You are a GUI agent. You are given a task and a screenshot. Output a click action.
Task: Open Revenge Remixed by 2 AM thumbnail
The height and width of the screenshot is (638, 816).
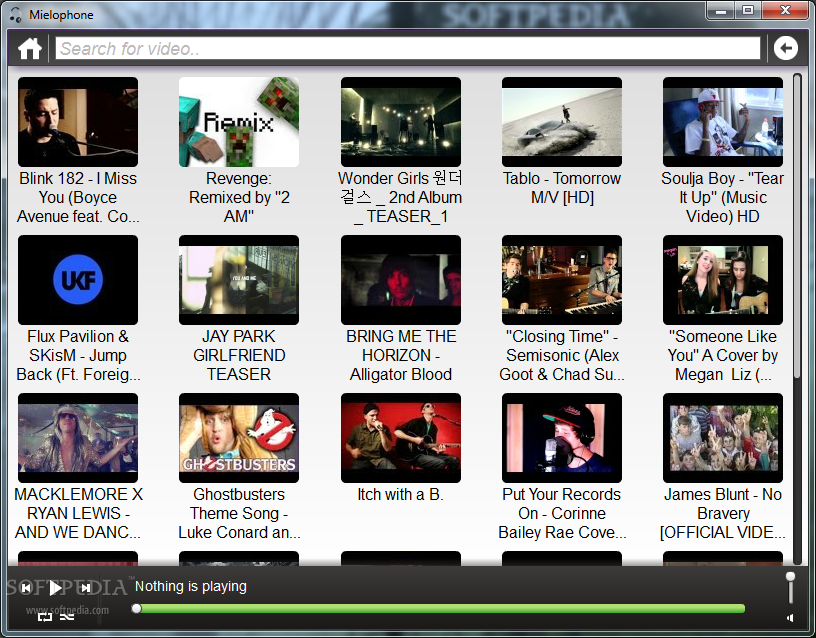[x=239, y=122]
